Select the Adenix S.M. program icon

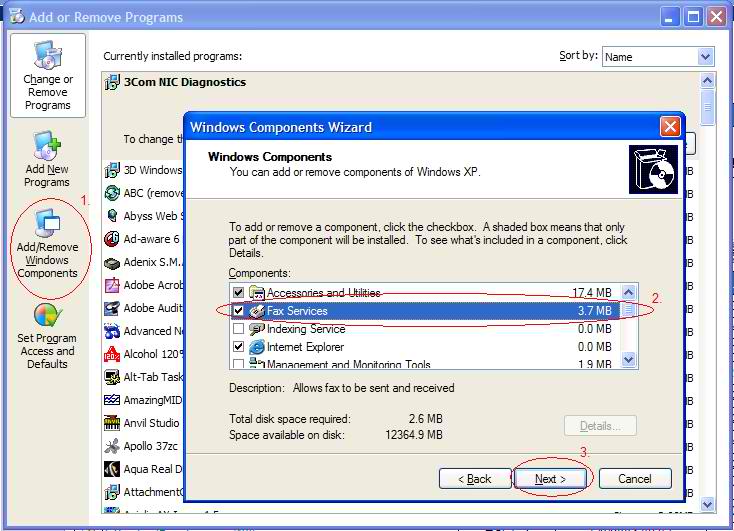coord(112,263)
